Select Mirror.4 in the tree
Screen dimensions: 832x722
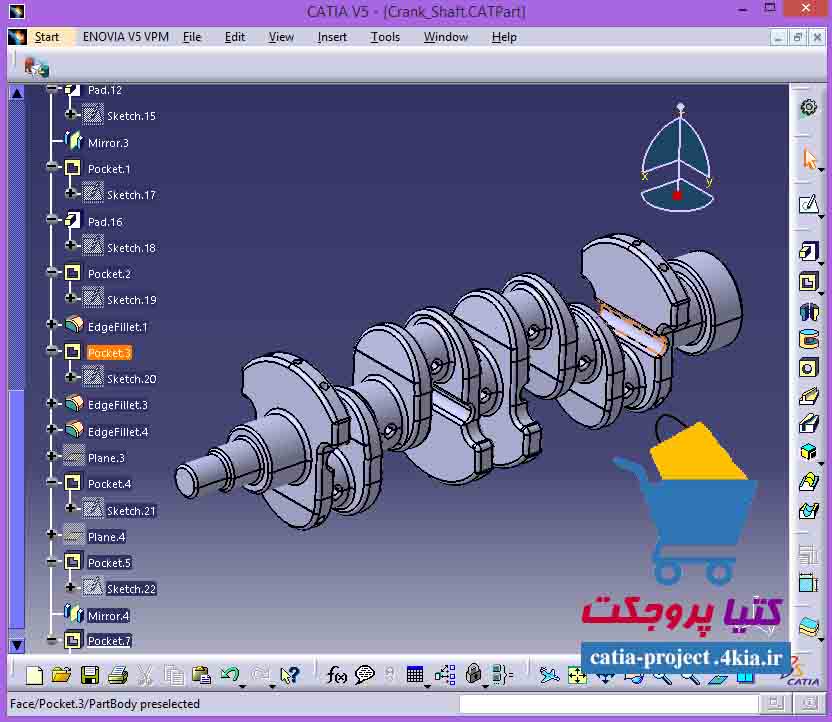108,616
